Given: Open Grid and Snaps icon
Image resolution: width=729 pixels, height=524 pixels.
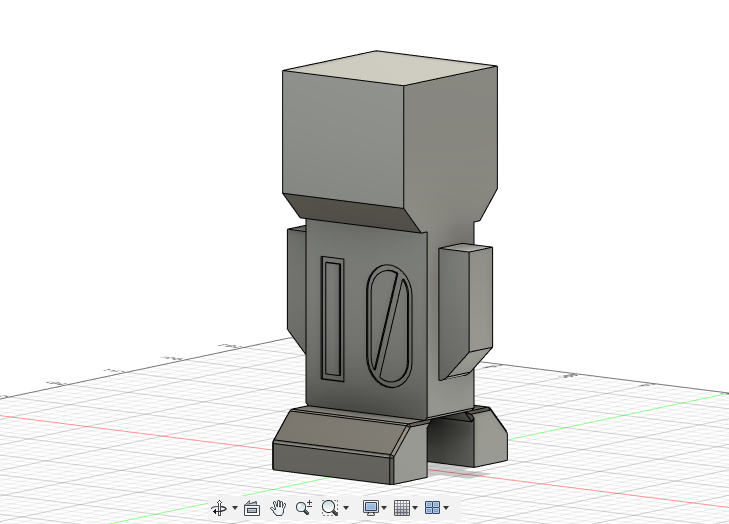Looking at the screenshot, I should (402, 508).
